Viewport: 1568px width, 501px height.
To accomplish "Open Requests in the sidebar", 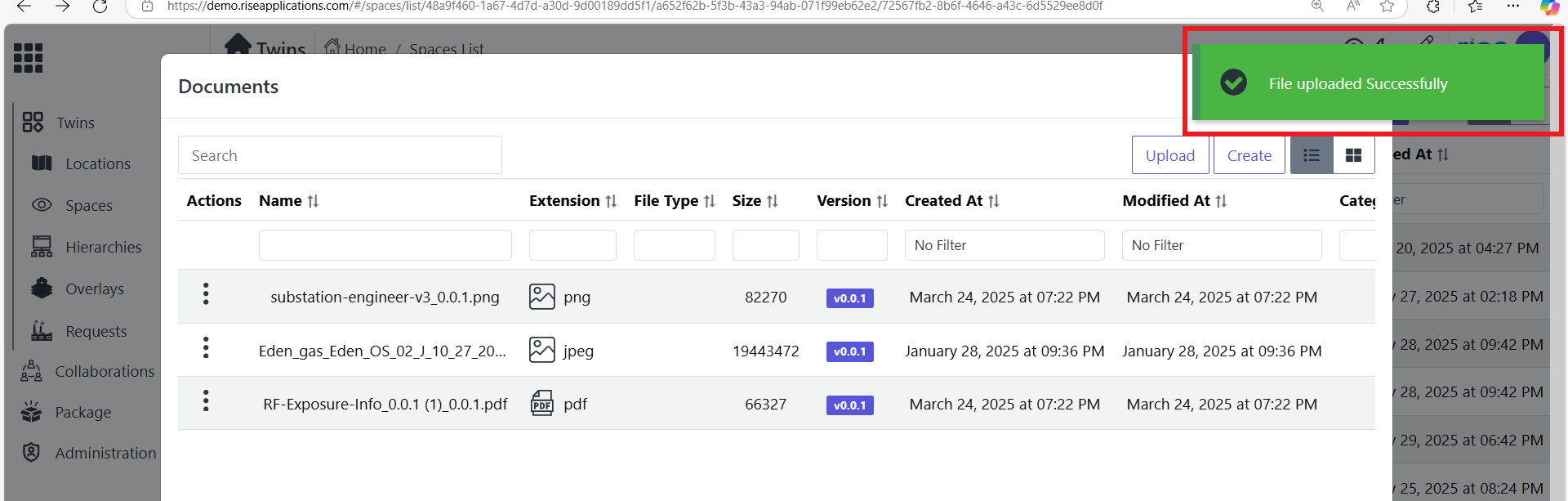I will tap(96, 331).
